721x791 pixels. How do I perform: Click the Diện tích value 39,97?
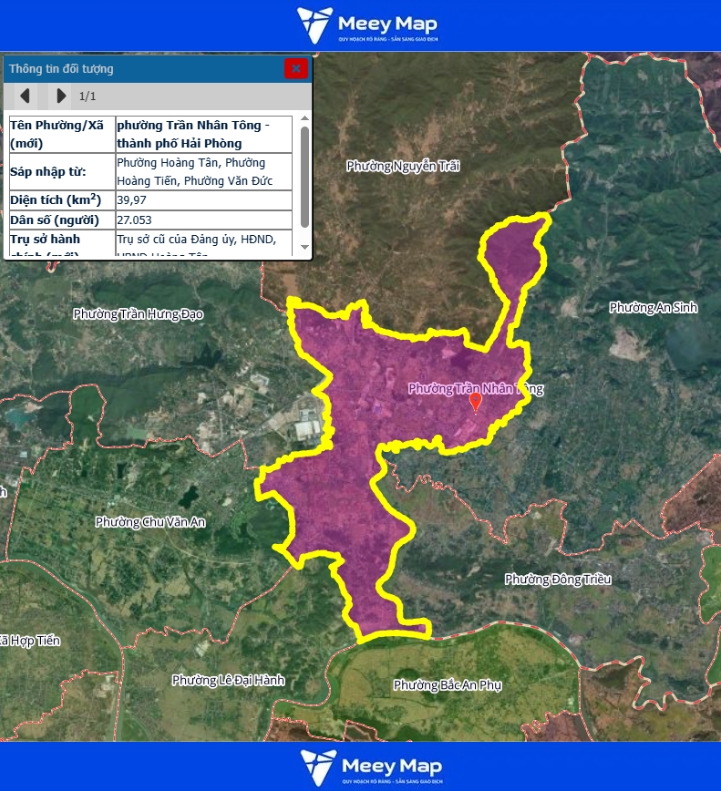pos(132,199)
